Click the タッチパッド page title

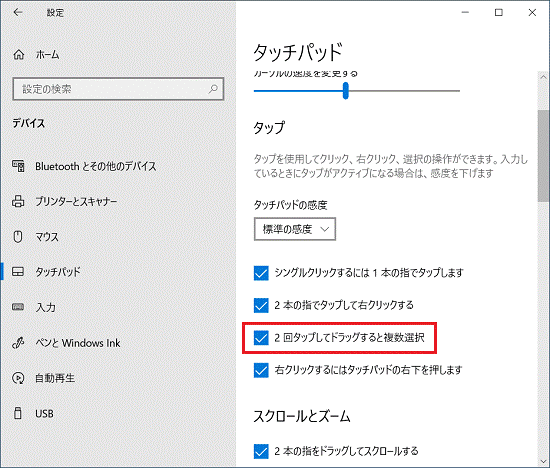pyautogui.click(x=298, y=53)
